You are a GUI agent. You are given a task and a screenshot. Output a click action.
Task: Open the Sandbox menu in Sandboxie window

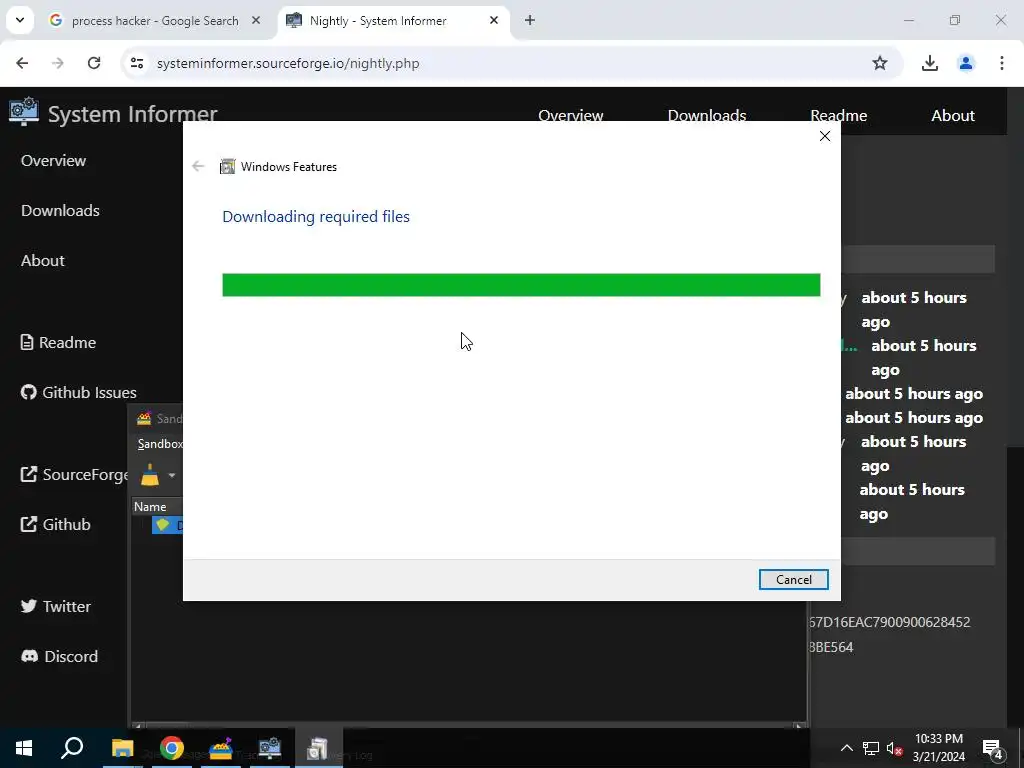pos(160,444)
